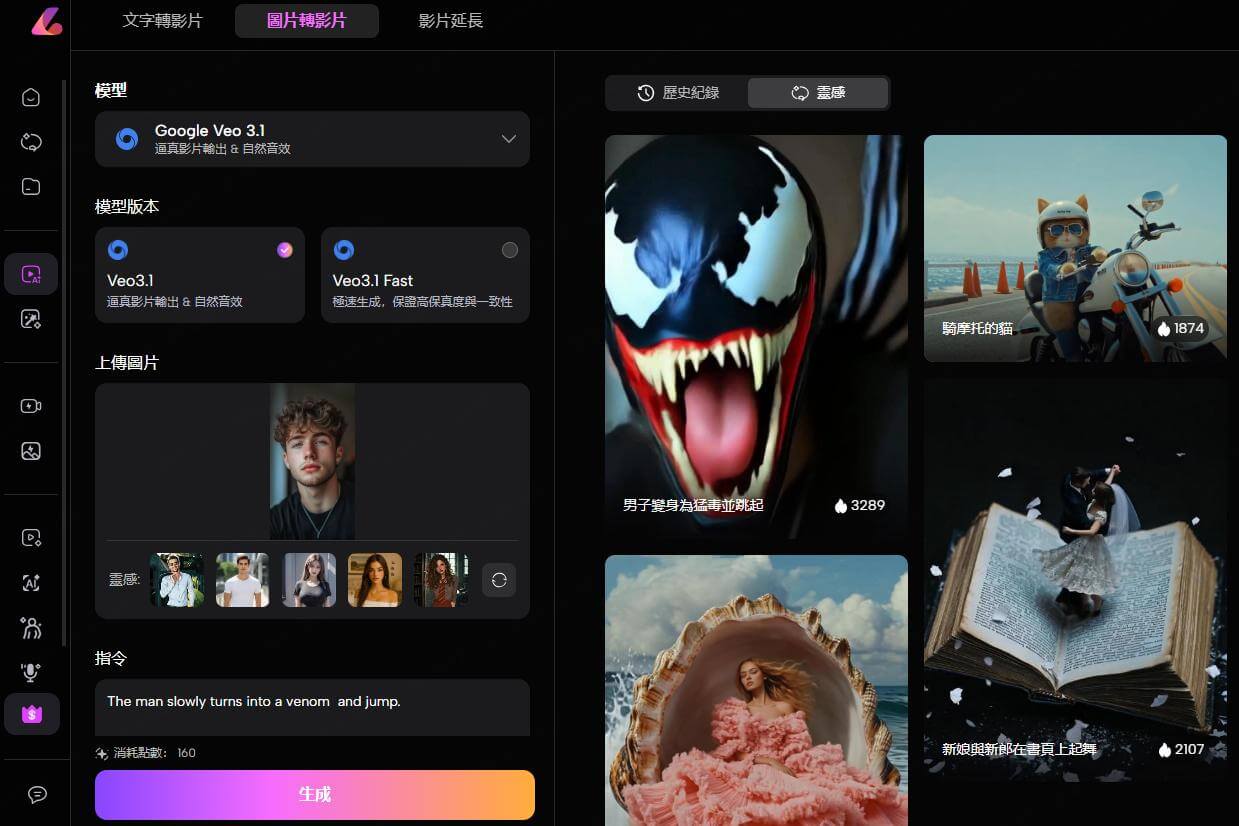Click the lightning video camera sidebar icon
1239x826 pixels.
pos(31,406)
